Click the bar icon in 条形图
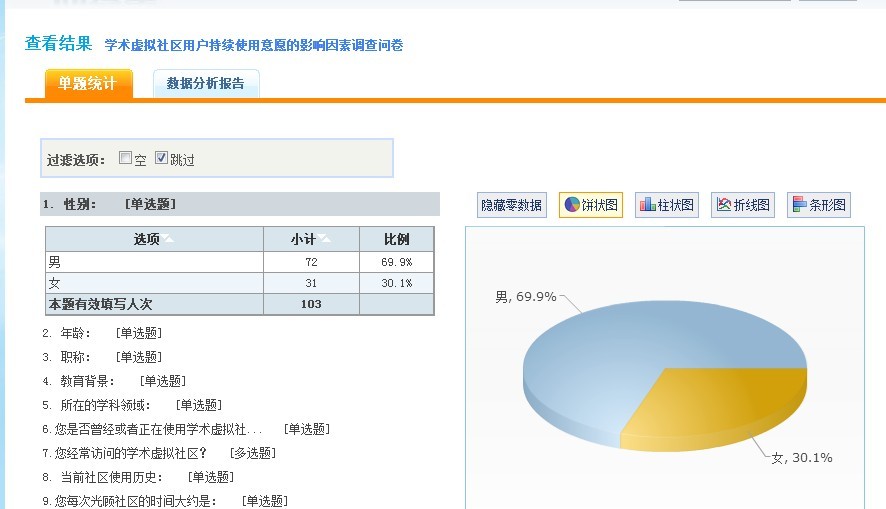Viewport: 886px width, 509px height. click(x=800, y=205)
